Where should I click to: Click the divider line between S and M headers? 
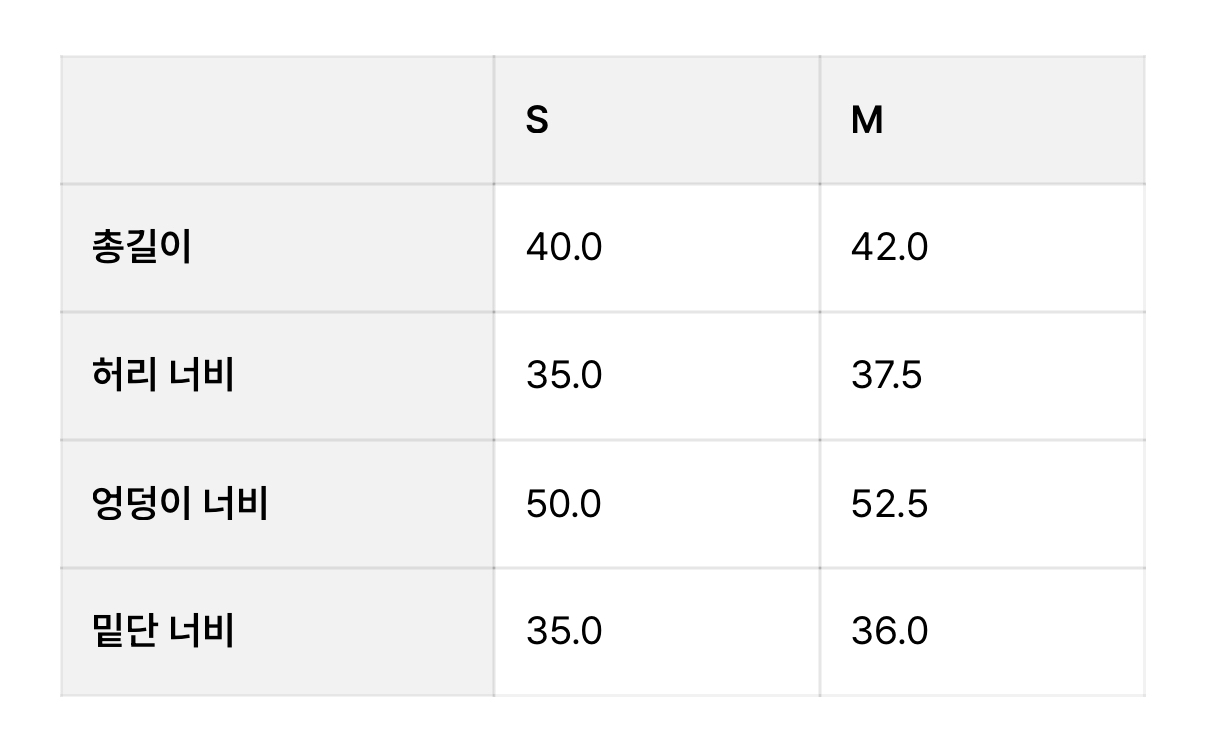(820, 121)
